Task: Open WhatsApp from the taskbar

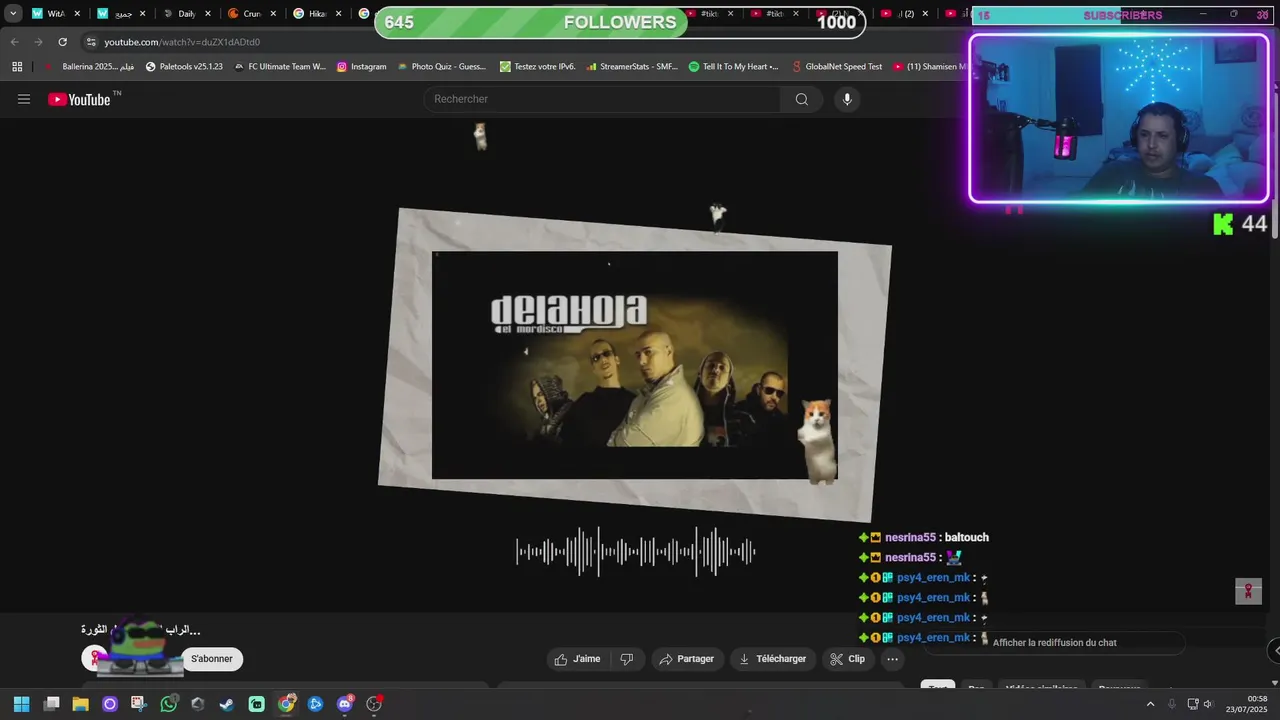Action: (x=168, y=704)
